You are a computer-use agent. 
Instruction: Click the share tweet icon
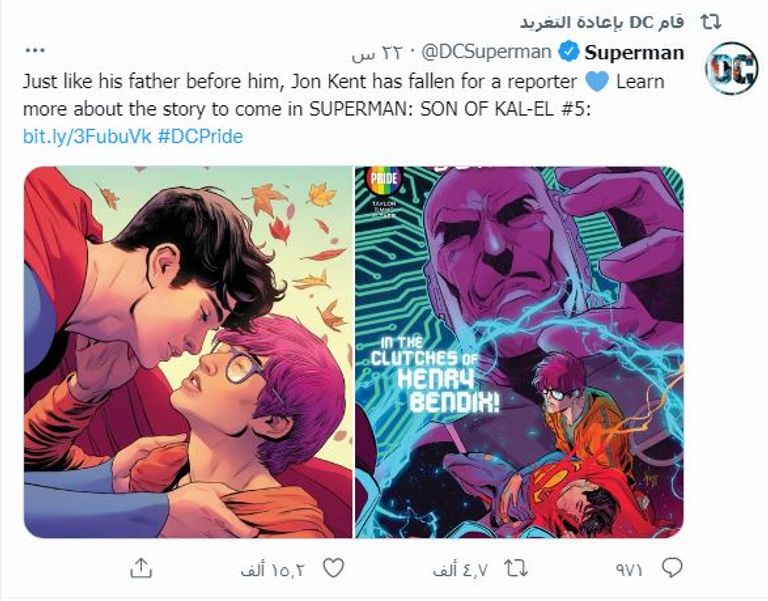coord(142,569)
